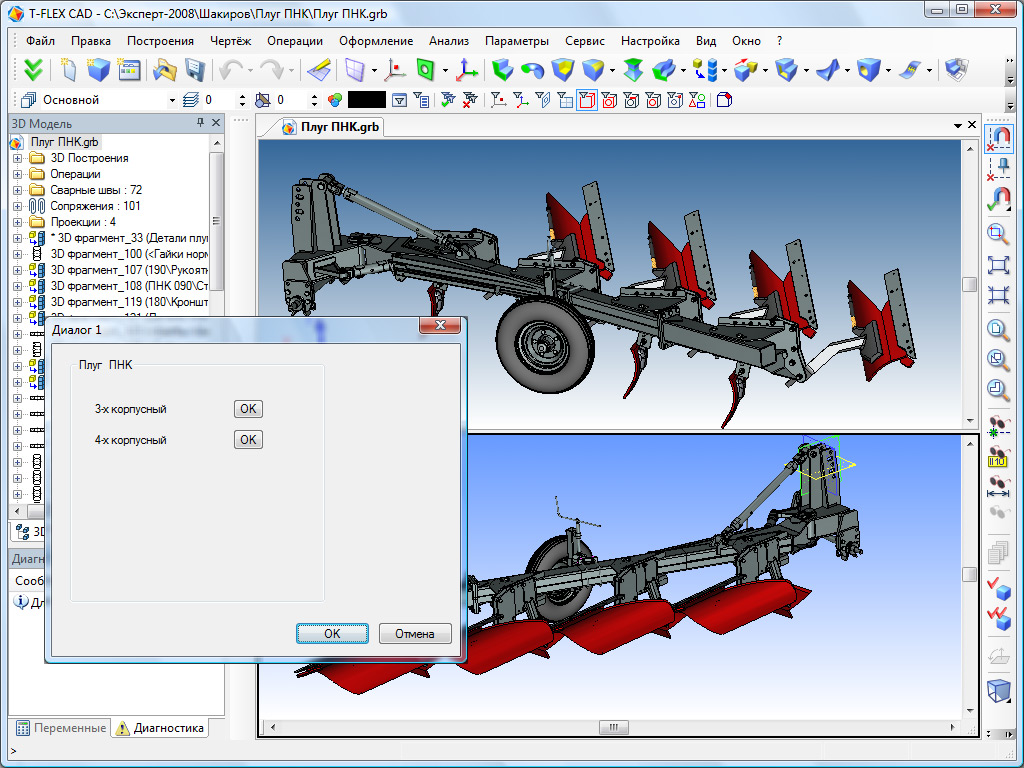Toggle the 3D node selection filter
Image resolution: width=1024 pixels, height=768 pixels.
(499, 100)
